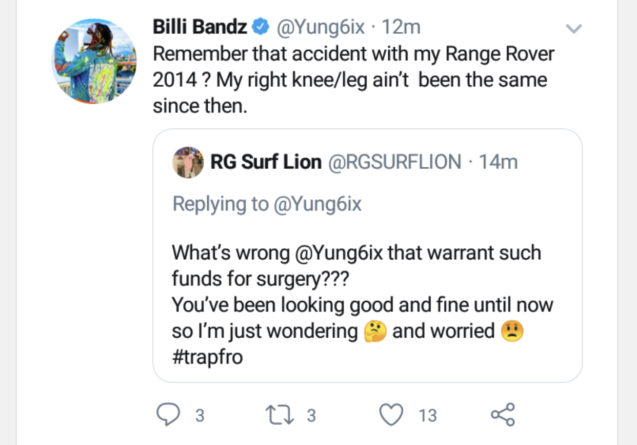Open Billi Bandz's profile picture
Screen dimensions: 637x445
click(94, 60)
